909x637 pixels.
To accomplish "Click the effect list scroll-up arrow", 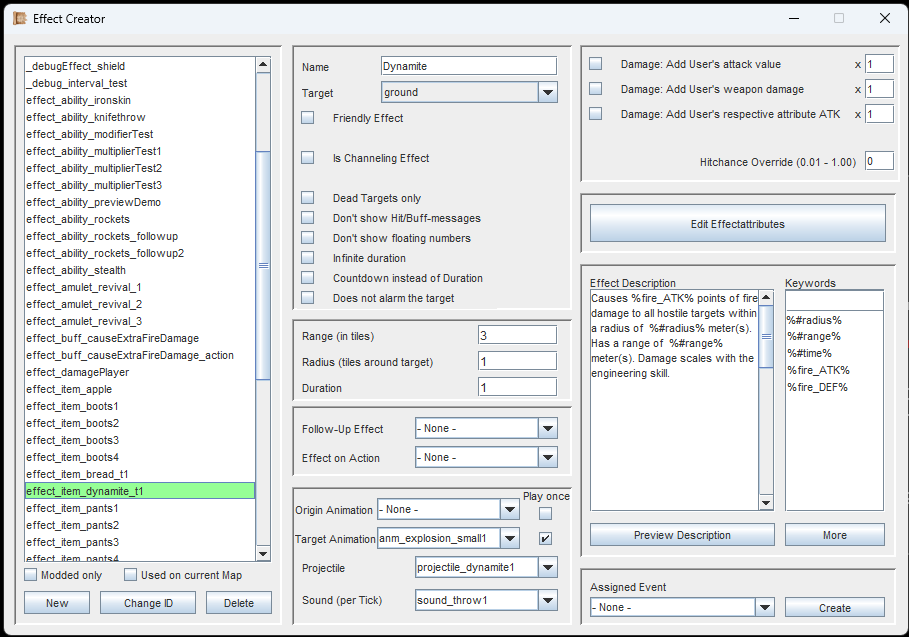I will pyautogui.click(x=264, y=65).
